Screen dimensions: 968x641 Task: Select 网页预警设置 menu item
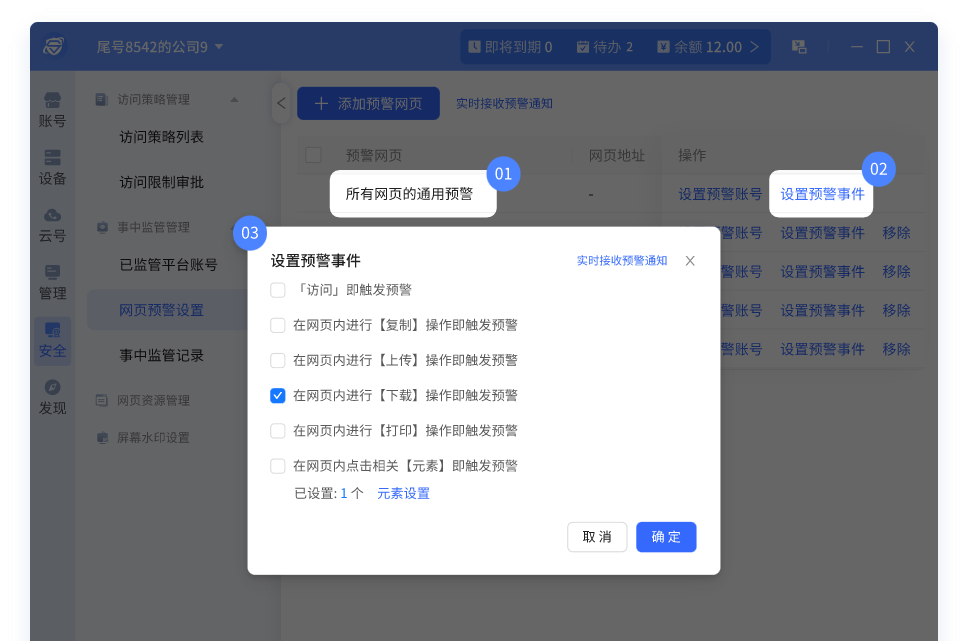161,310
